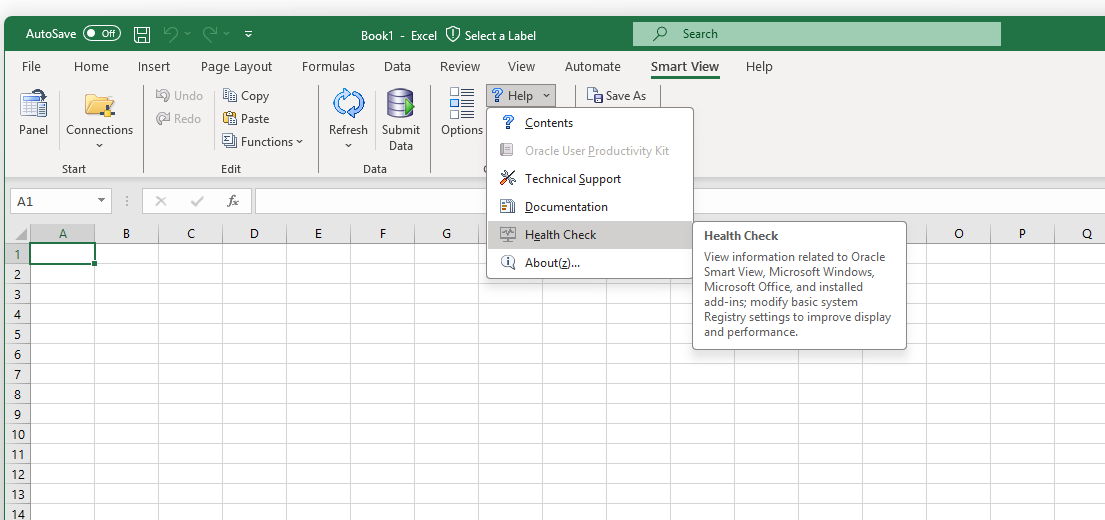This screenshot has height=520, width=1105.
Task: Expand the Quick Access Toolbar customize arrow
Action: point(248,35)
